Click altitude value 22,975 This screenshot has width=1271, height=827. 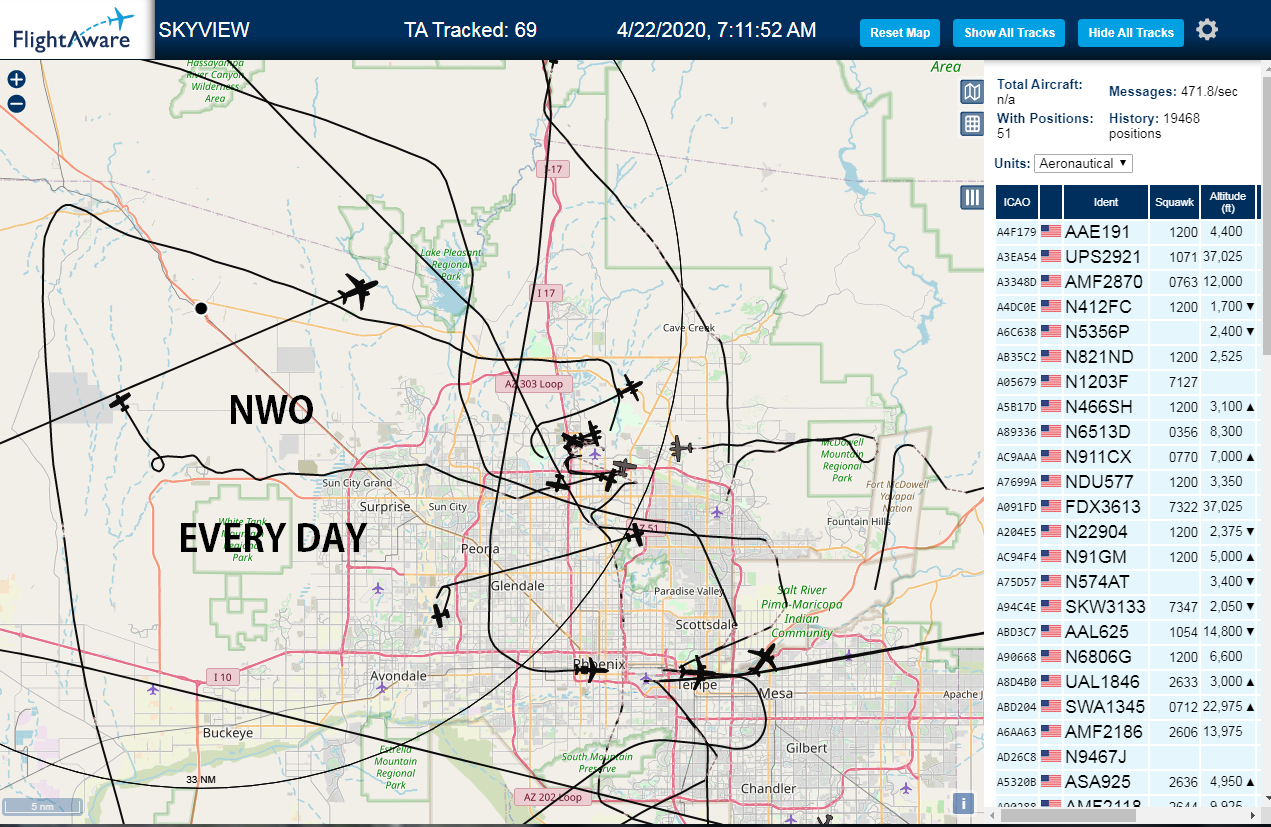(1225, 707)
